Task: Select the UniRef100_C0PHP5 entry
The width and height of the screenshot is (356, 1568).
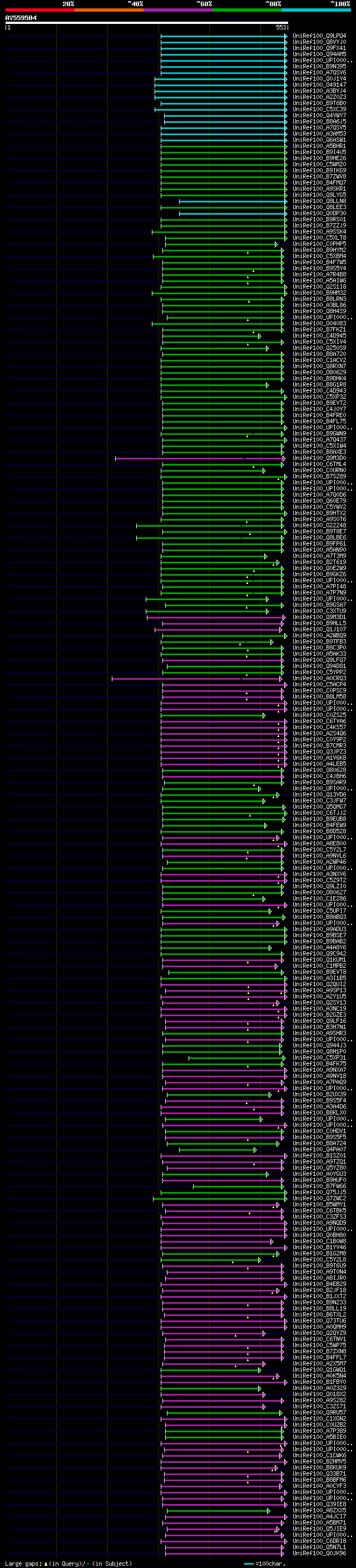Action: click(319, 244)
